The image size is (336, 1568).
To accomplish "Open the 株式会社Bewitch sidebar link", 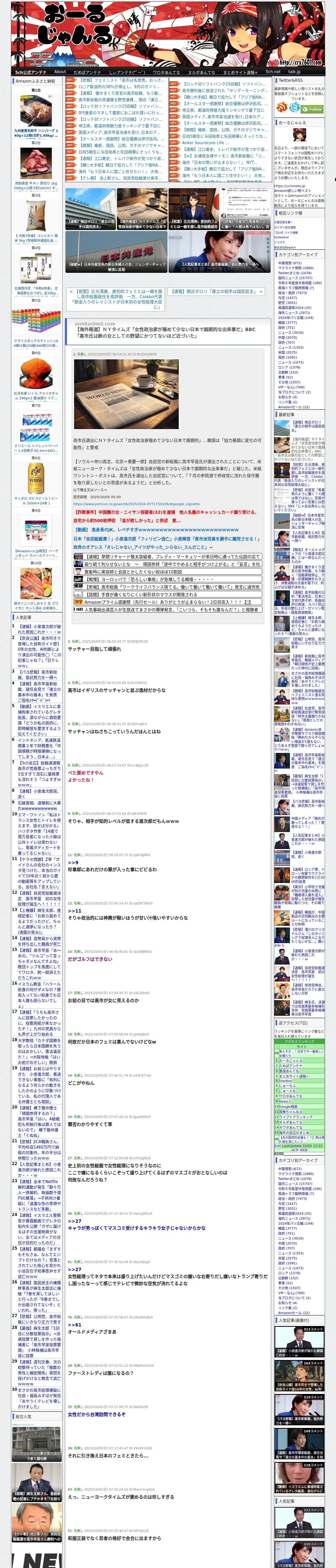I will click(285, 247).
